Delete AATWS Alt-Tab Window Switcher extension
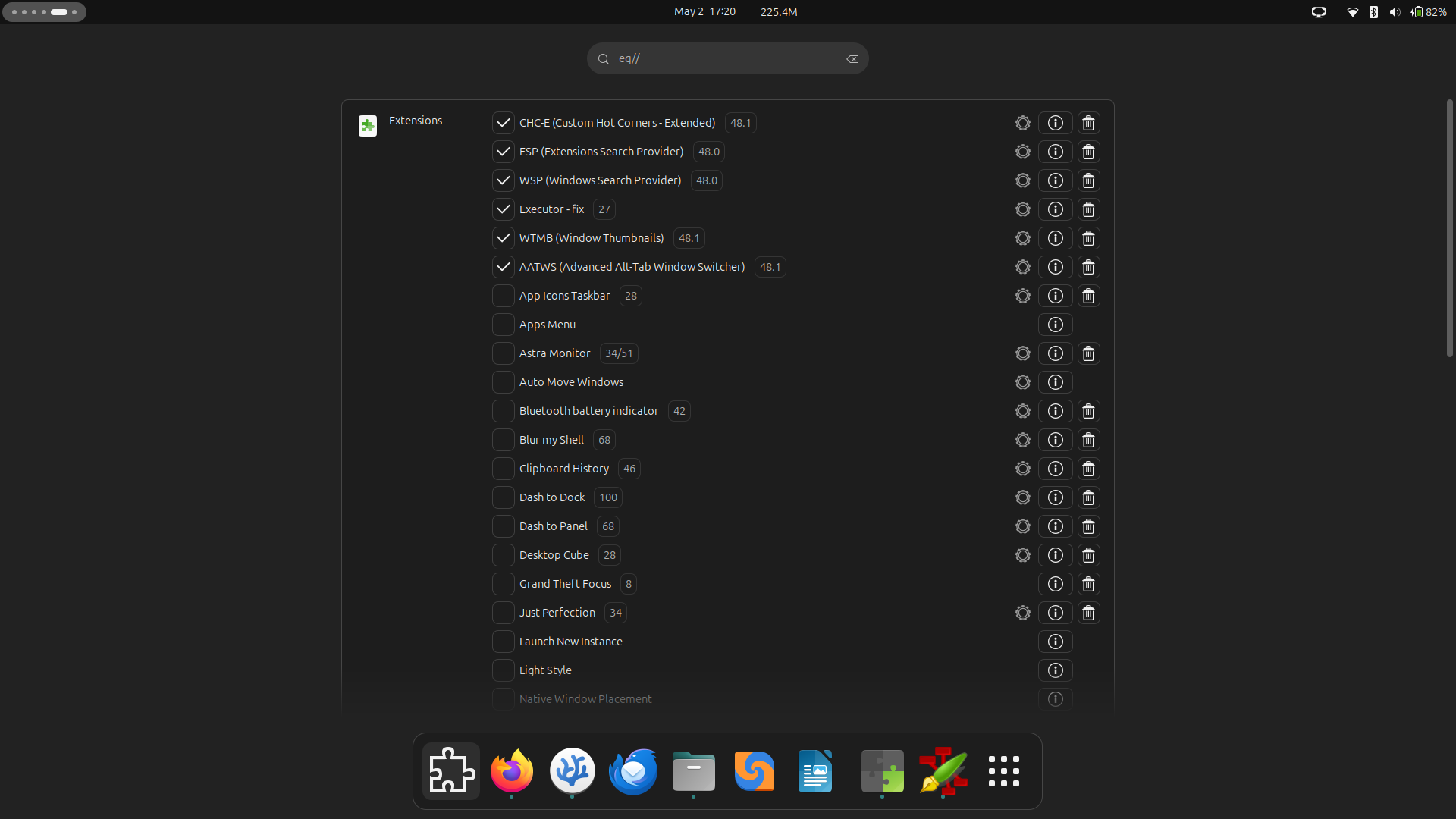 (x=1088, y=267)
